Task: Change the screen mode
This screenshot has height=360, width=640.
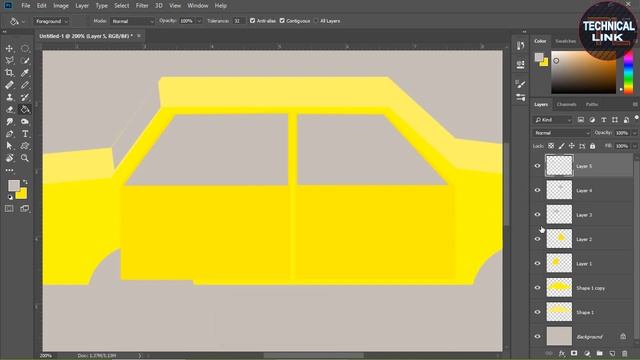Action: coord(25,209)
